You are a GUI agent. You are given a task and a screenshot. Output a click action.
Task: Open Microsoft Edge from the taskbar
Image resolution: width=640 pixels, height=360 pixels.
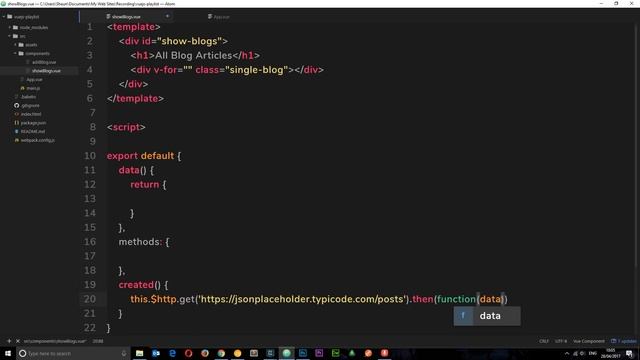tap(172, 353)
